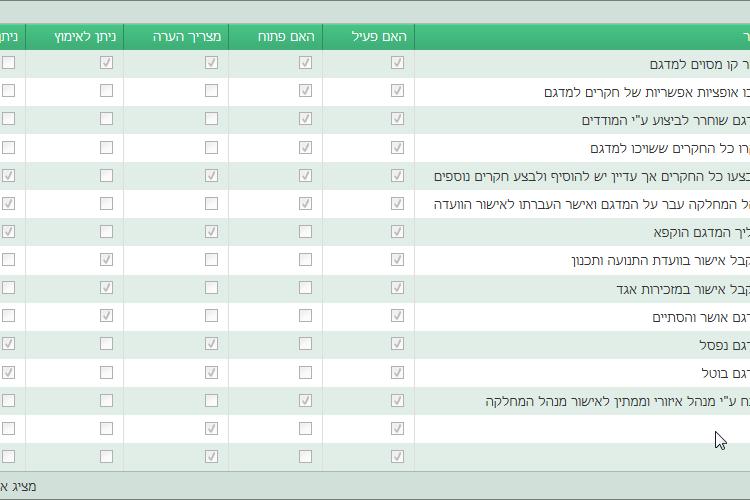Toggle 'האם פתוח' checkbox for 'קבל אישור בוועדת התנועה ותכנון' row

305,260
